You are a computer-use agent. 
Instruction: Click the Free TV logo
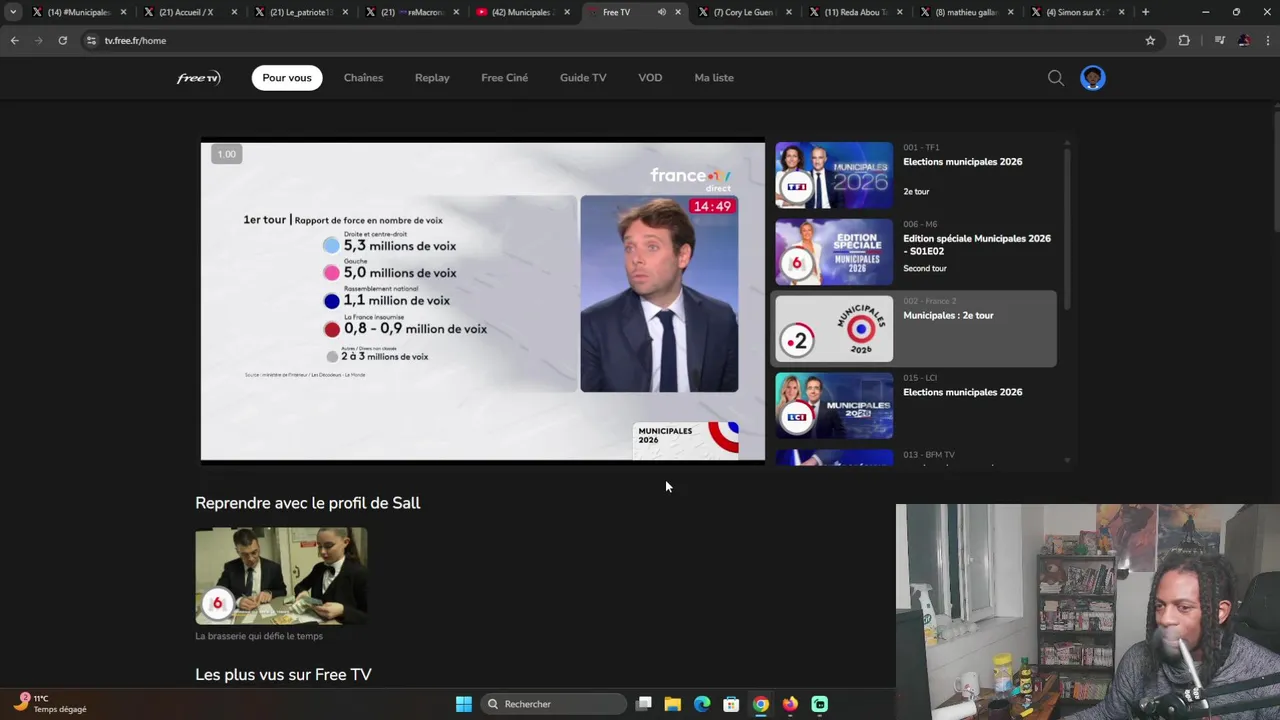[x=198, y=78]
